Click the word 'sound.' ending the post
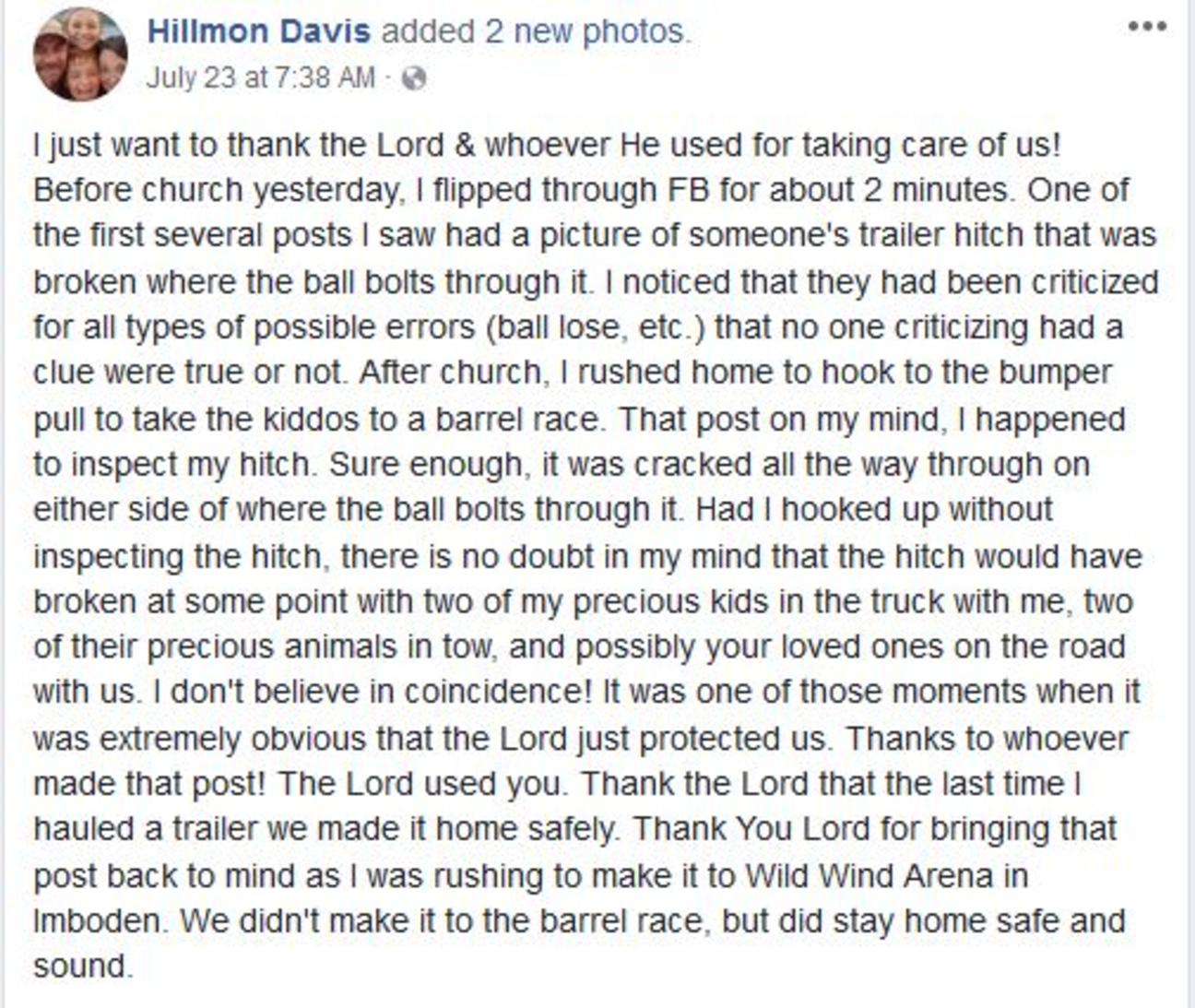This screenshot has width=1195, height=1008. pyautogui.click(x=83, y=966)
